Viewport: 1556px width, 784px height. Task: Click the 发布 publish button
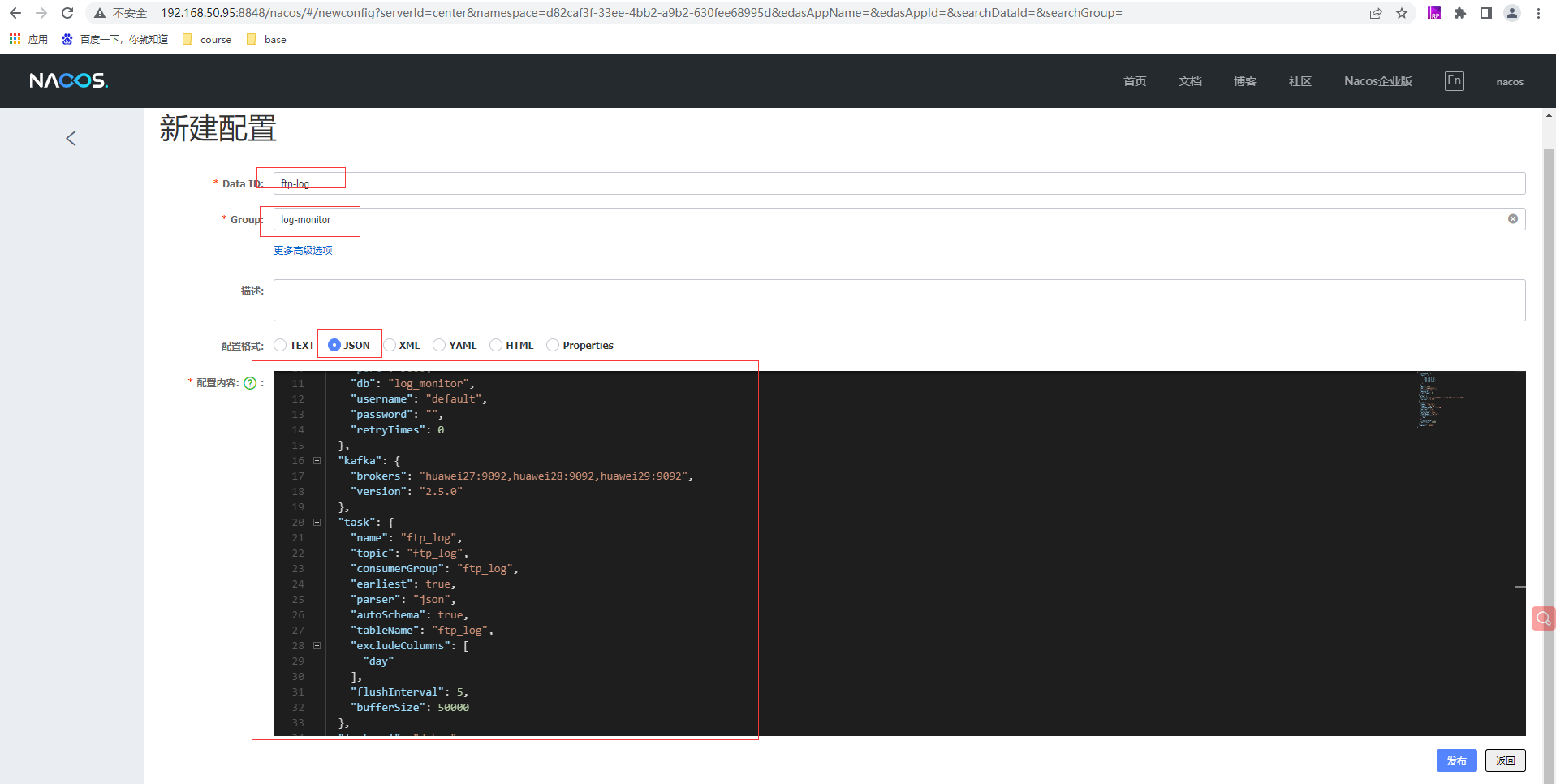pyautogui.click(x=1457, y=760)
